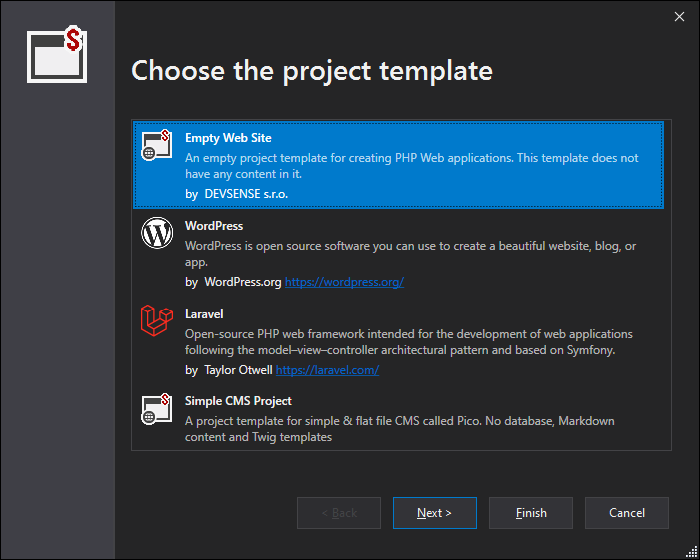Screen dimensions: 700x560
Task: Click the 'Choose the project template' heading
Action: [312, 71]
